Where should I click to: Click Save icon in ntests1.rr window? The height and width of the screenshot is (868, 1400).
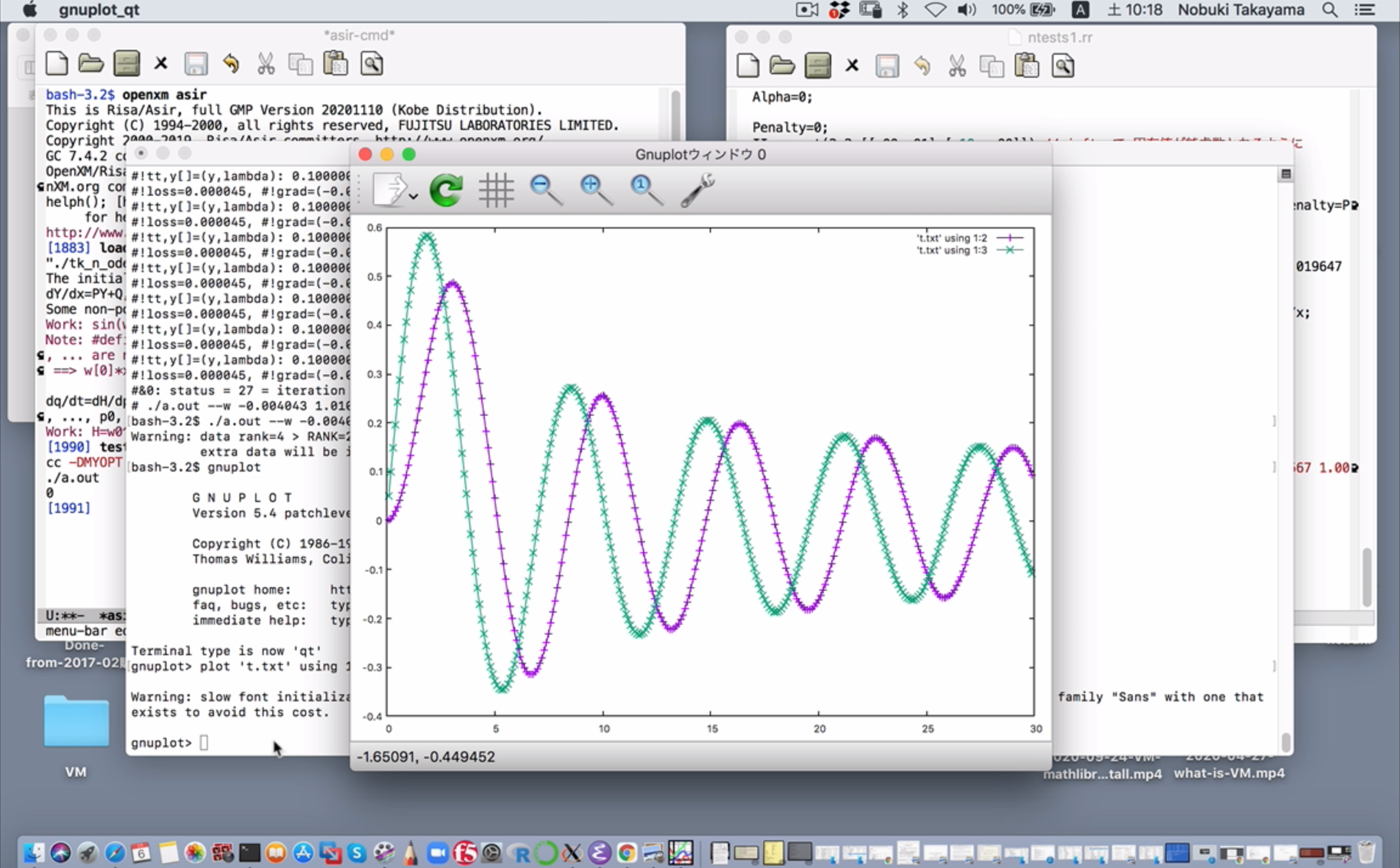887,66
